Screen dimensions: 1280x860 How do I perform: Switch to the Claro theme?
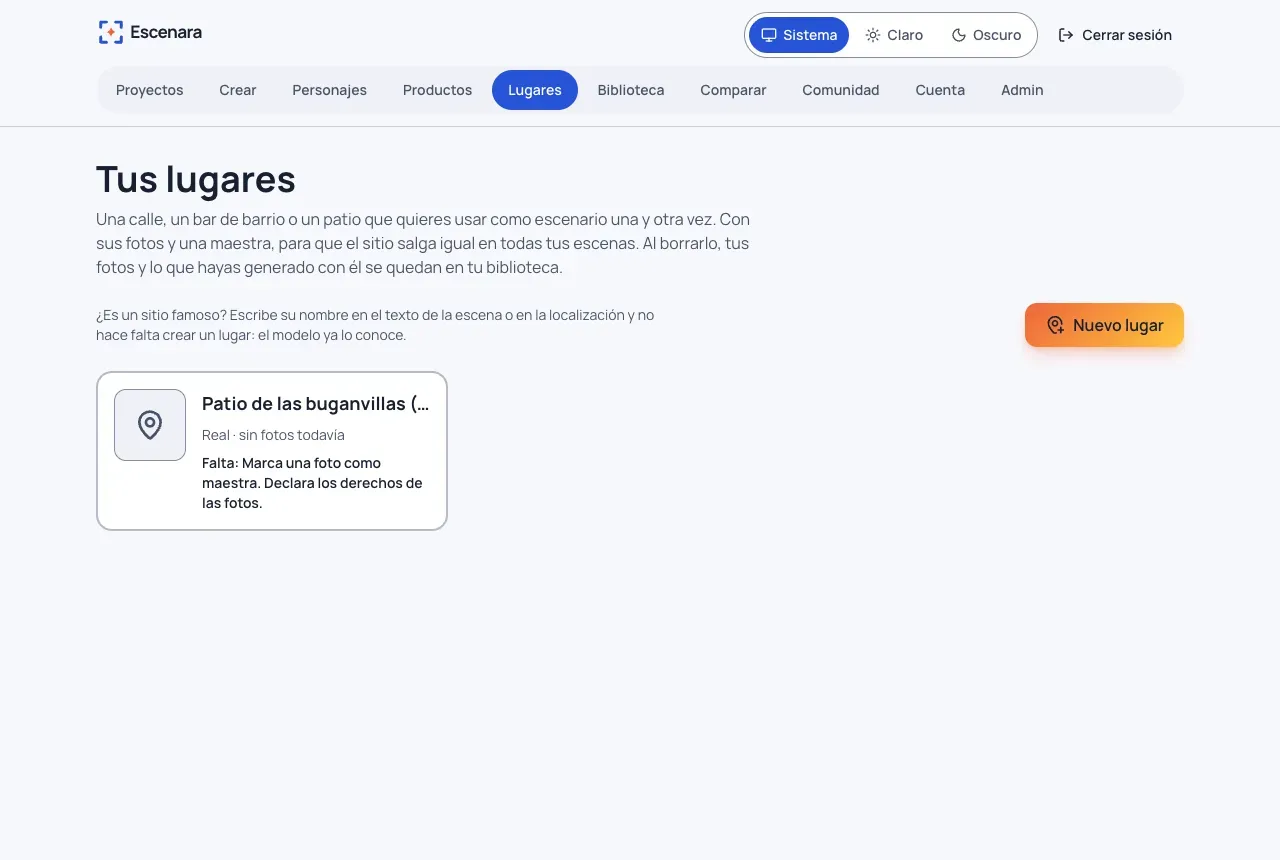[x=894, y=35]
